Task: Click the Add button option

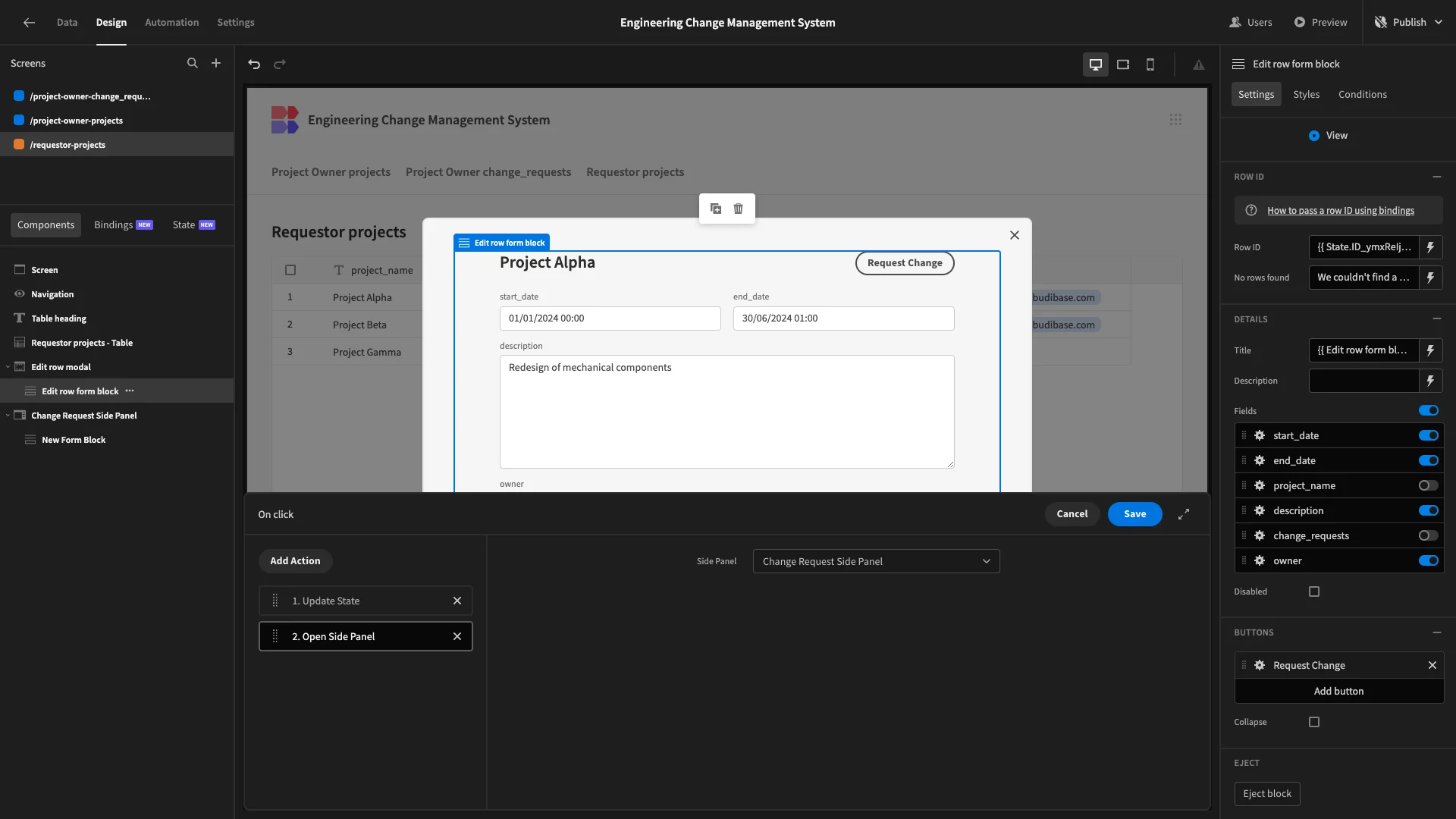Action: point(1338,691)
